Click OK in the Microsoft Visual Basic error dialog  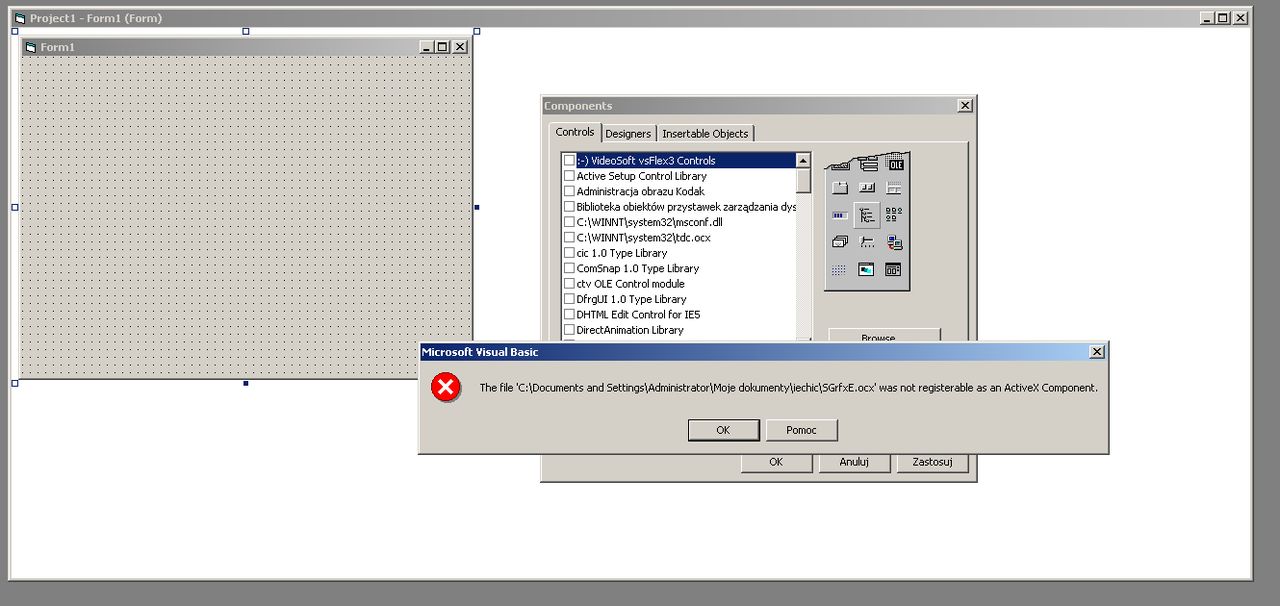(723, 430)
